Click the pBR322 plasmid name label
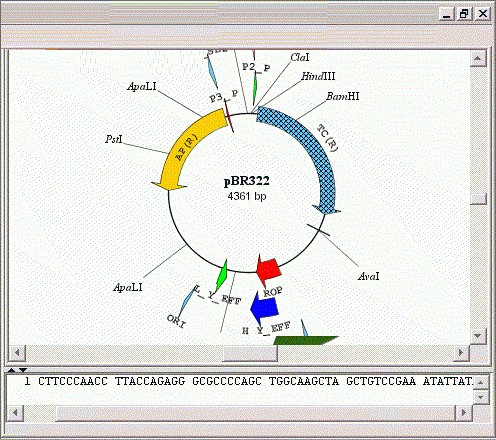The image size is (496, 440). pos(247,181)
